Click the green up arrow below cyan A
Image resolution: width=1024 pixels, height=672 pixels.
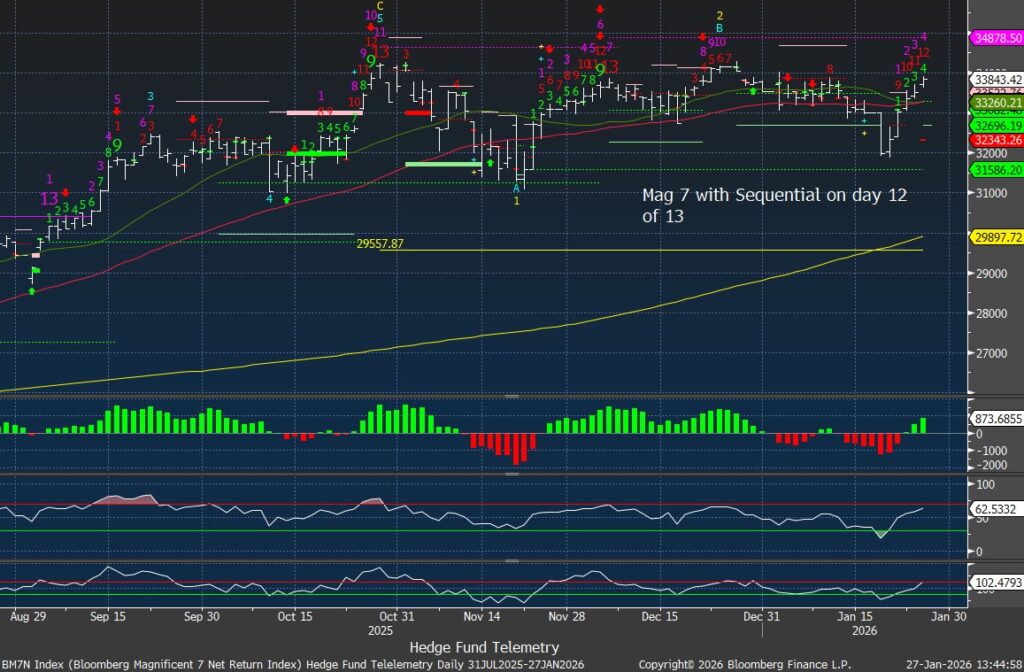coord(490,160)
